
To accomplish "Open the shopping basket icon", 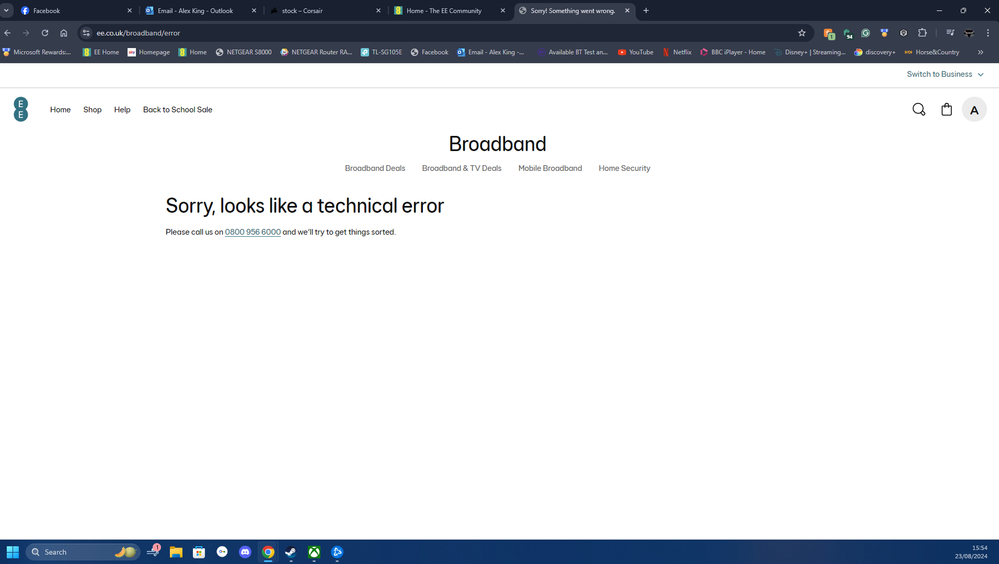I will 946,110.
